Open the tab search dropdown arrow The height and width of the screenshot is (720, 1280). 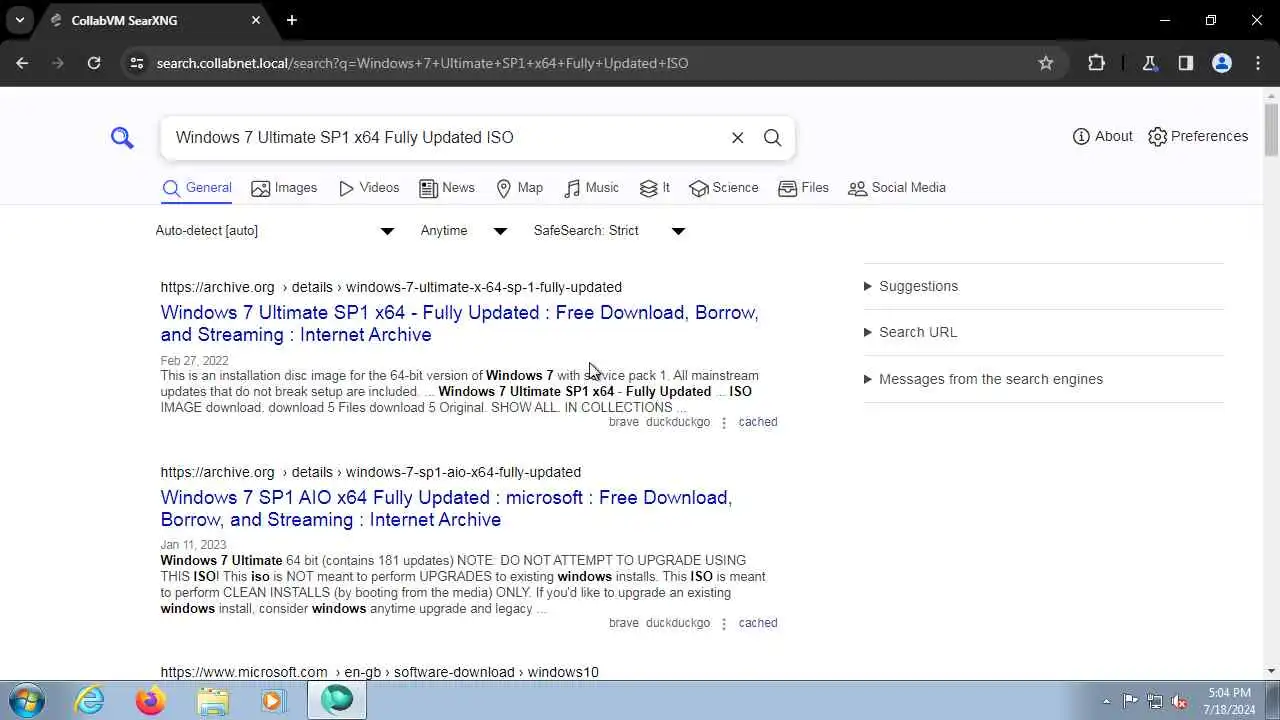coord(20,20)
